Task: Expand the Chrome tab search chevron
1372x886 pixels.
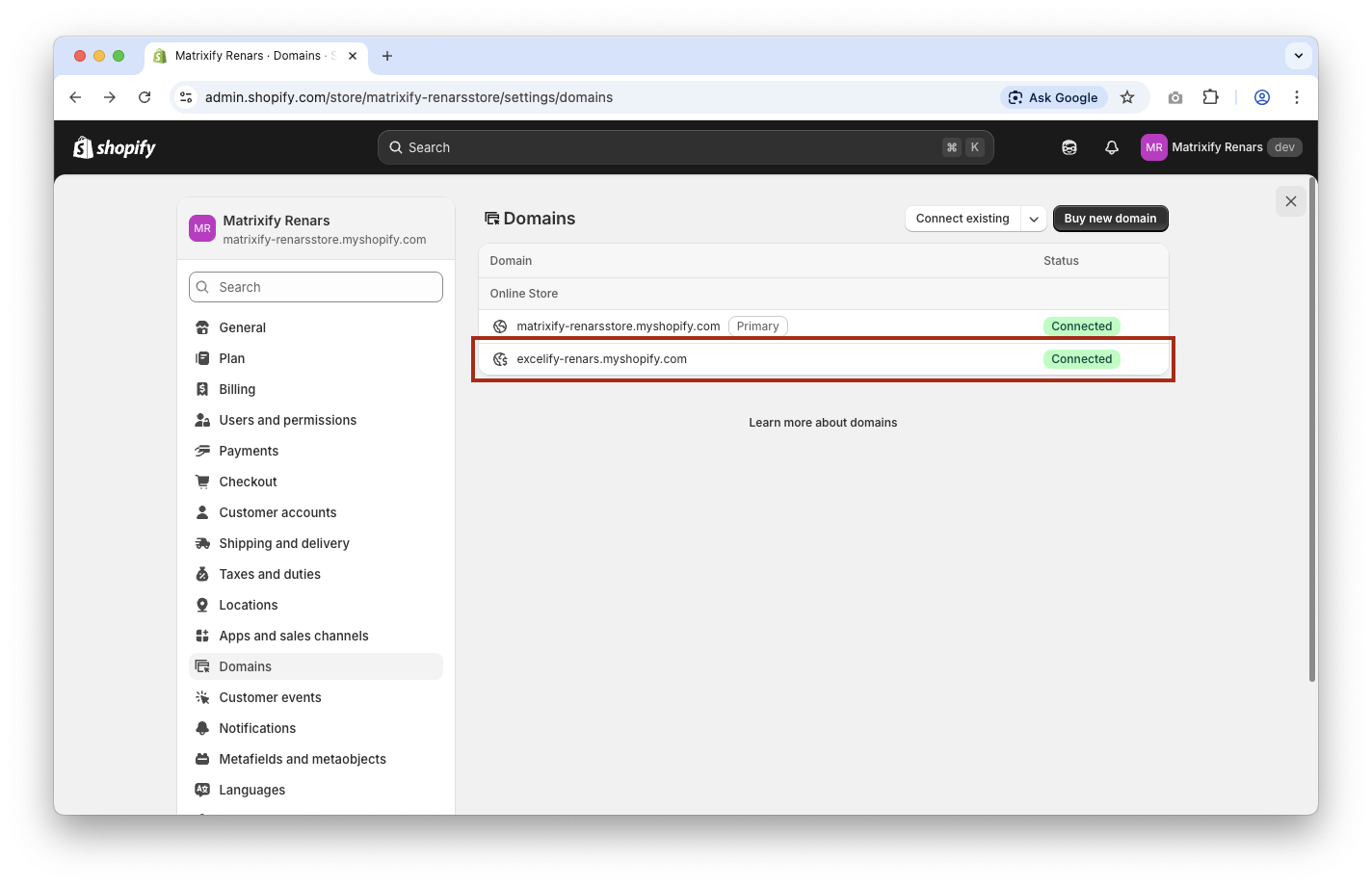Action: [1298, 56]
